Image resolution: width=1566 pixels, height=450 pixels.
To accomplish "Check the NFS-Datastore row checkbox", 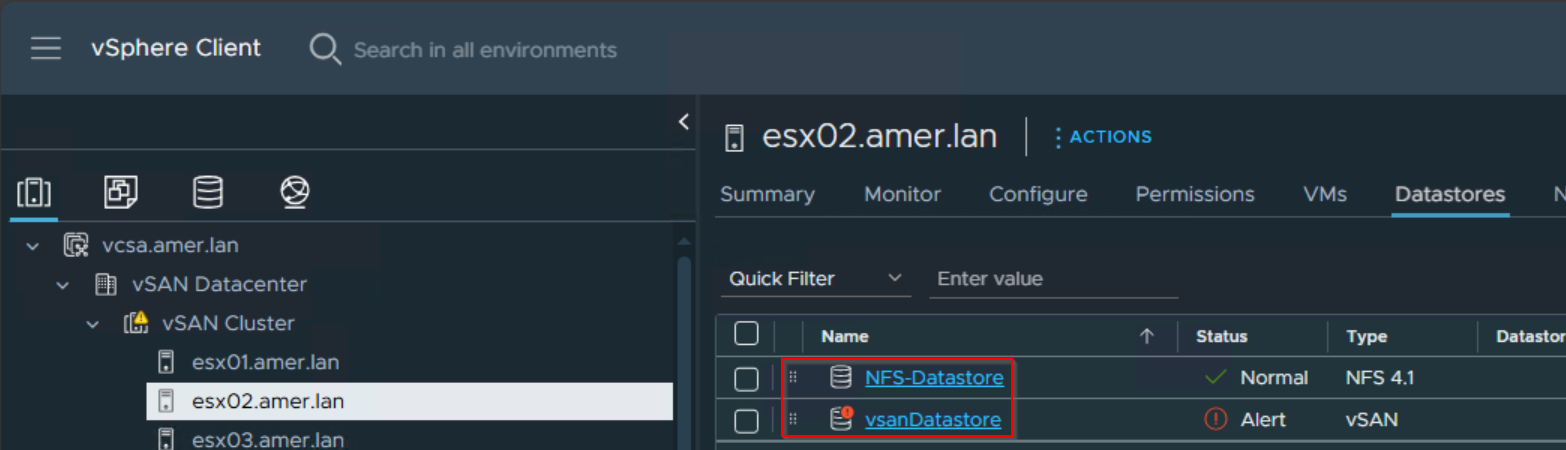I will tap(746, 379).
